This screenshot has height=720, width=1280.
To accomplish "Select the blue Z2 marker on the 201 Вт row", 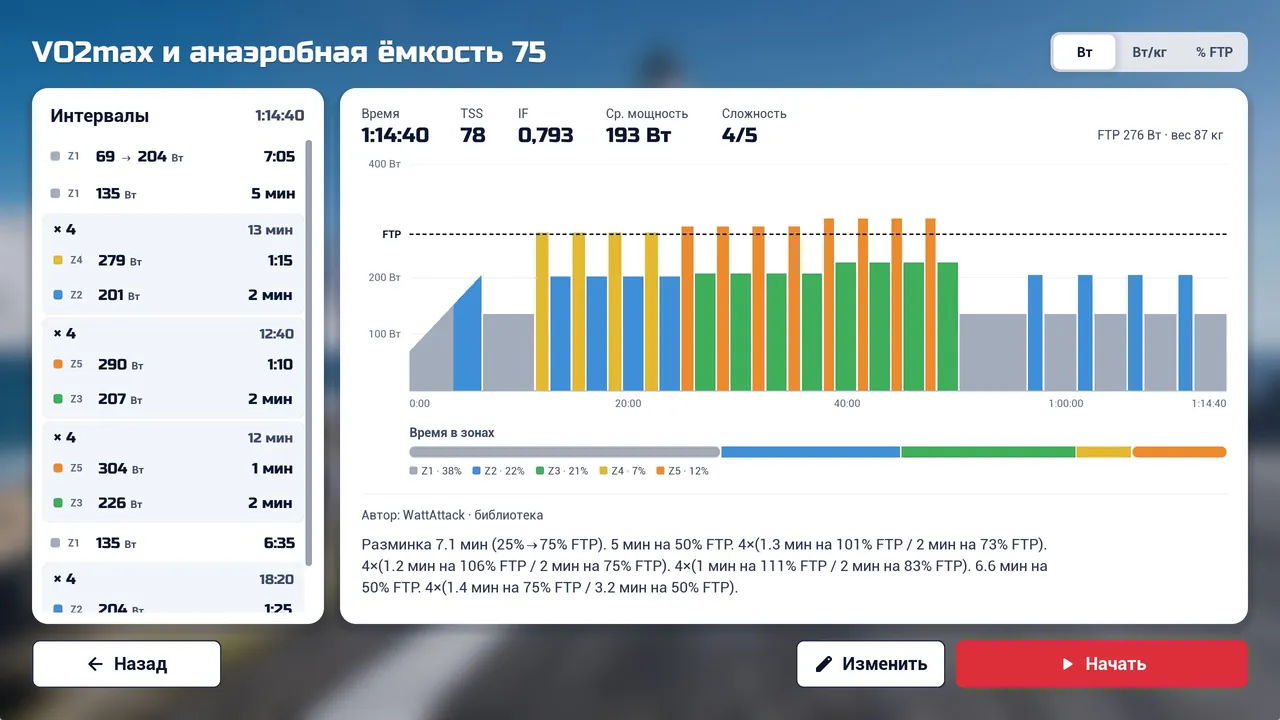I will tap(57, 295).
